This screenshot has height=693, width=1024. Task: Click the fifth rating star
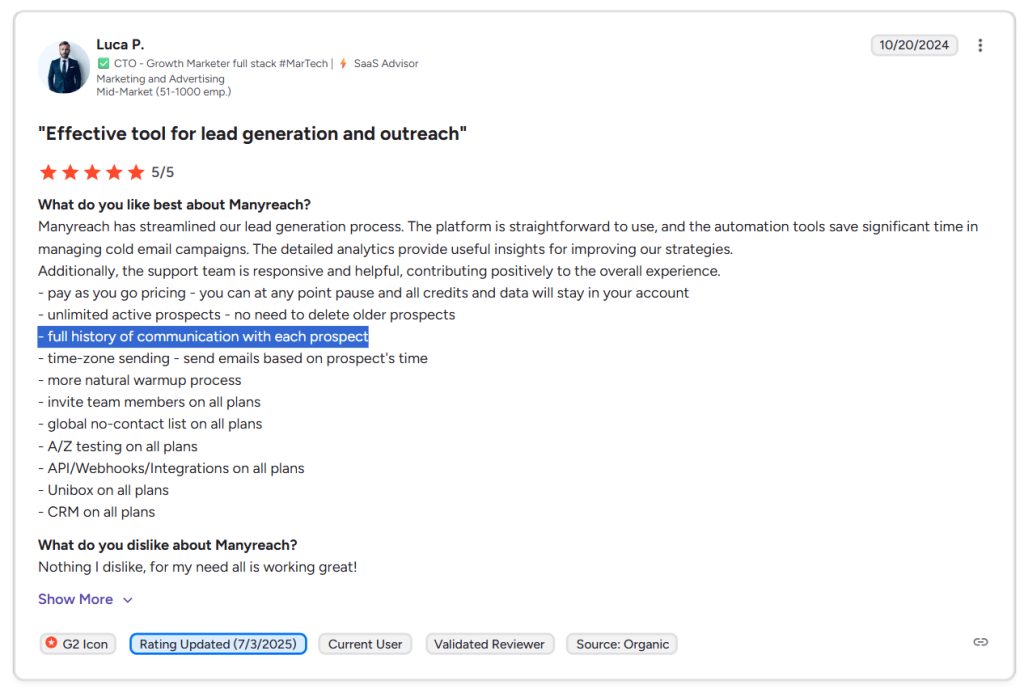coord(136,171)
